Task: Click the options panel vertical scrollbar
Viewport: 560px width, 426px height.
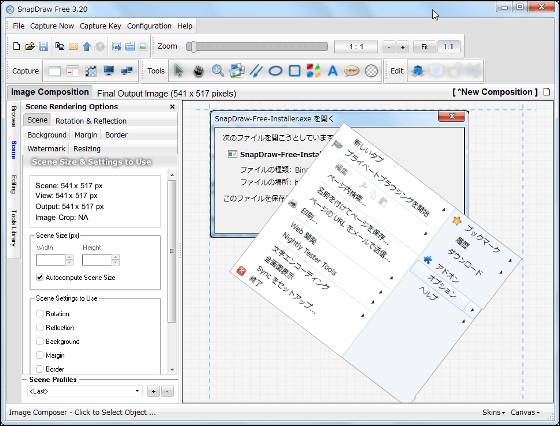Action: point(172,251)
